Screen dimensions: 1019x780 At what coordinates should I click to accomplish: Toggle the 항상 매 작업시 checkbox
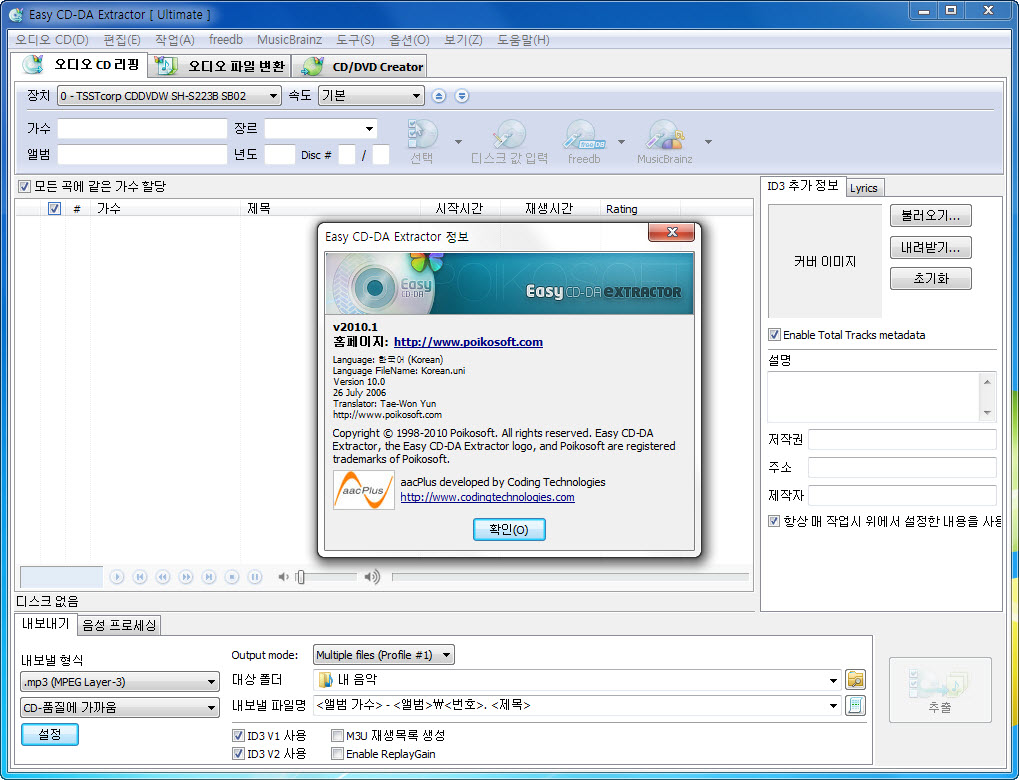tap(774, 521)
